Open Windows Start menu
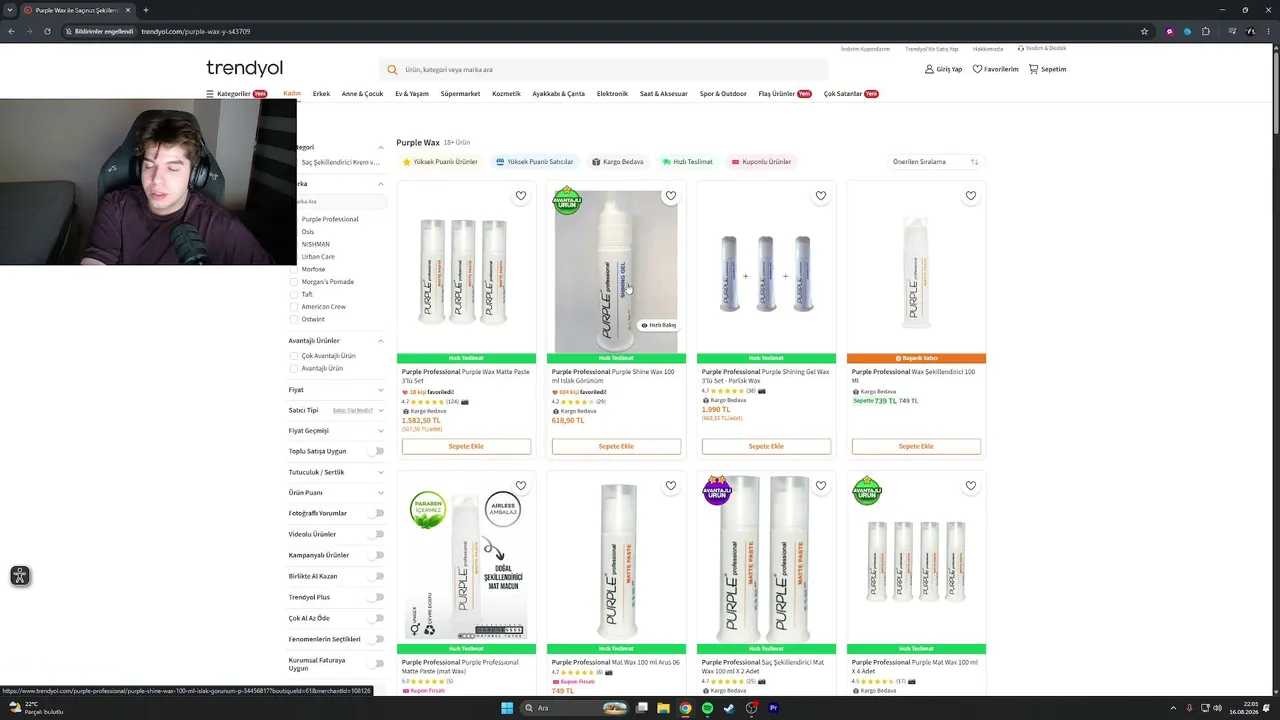Image resolution: width=1280 pixels, height=720 pixels. click(x=507, y=708)
